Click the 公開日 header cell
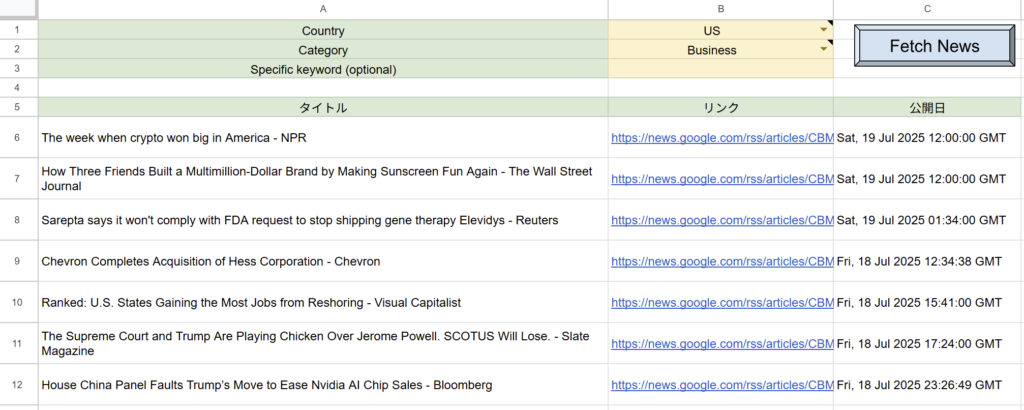This screenshot has height=410, width=1024. point(928,107)
